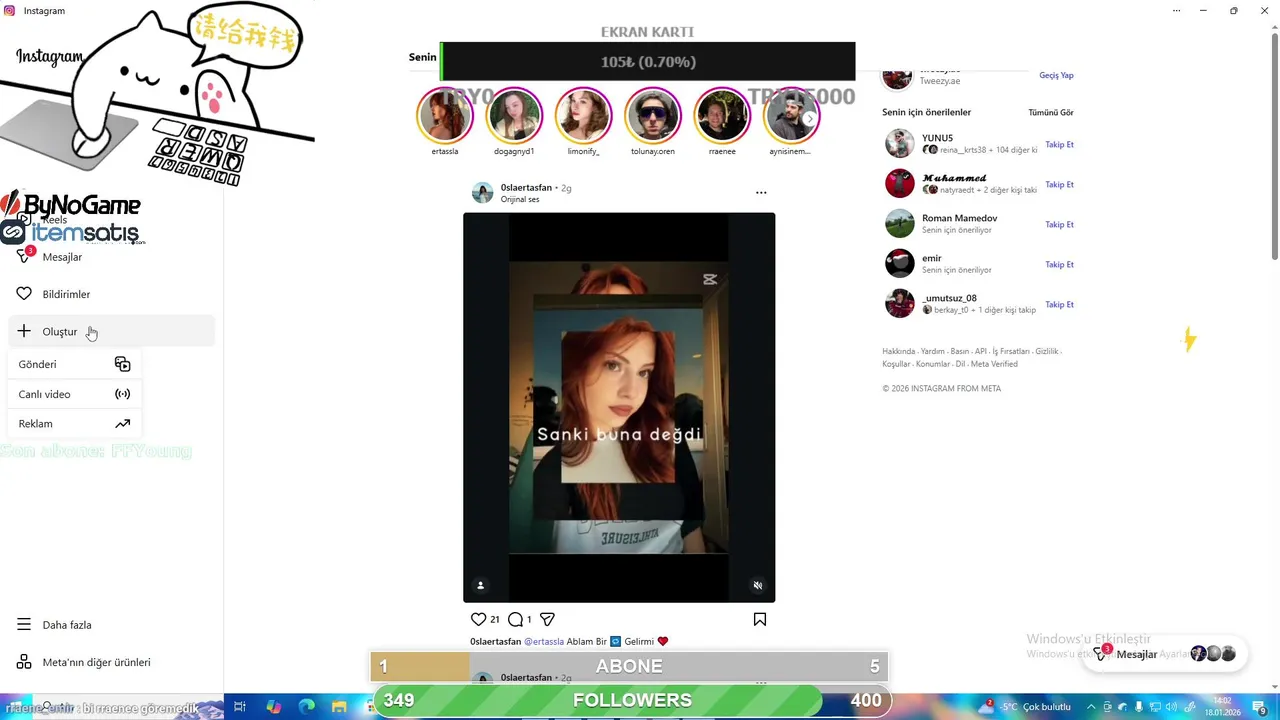Open Microsoft Edge from the taskbar

(308, 706)
